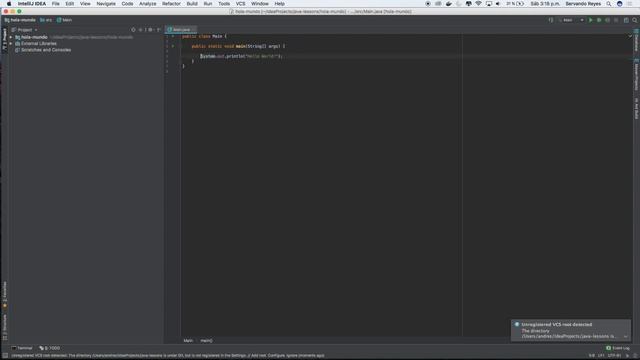
Task: Select the External Libraries row
Action: click(x=86, y=44)
